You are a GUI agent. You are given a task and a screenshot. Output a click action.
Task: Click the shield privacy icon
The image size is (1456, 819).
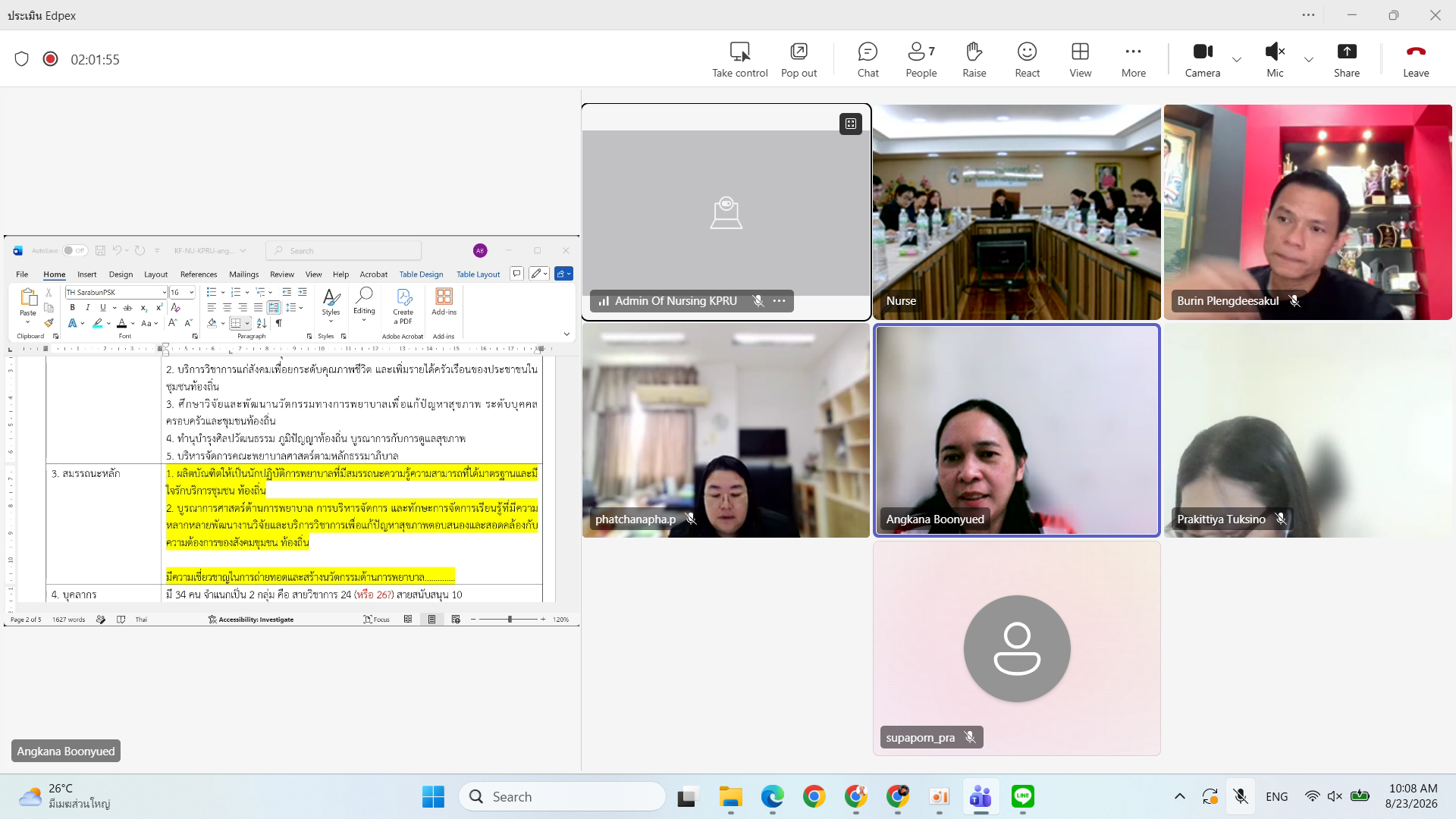click(21, 59)
